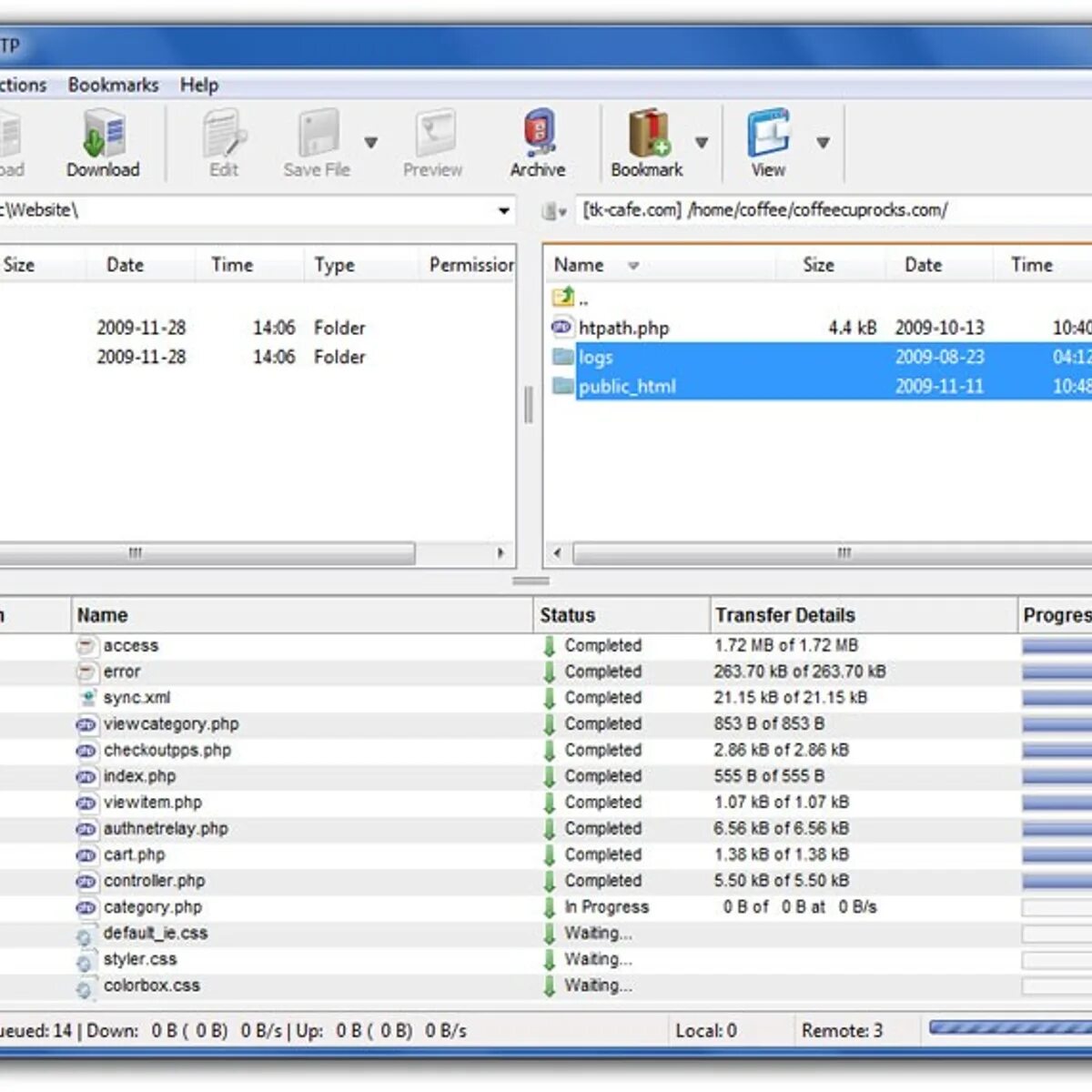Screen dimensions: 1092x1092
Task: Click the Save File toolbar icon
Action: [x=318, y=134]
